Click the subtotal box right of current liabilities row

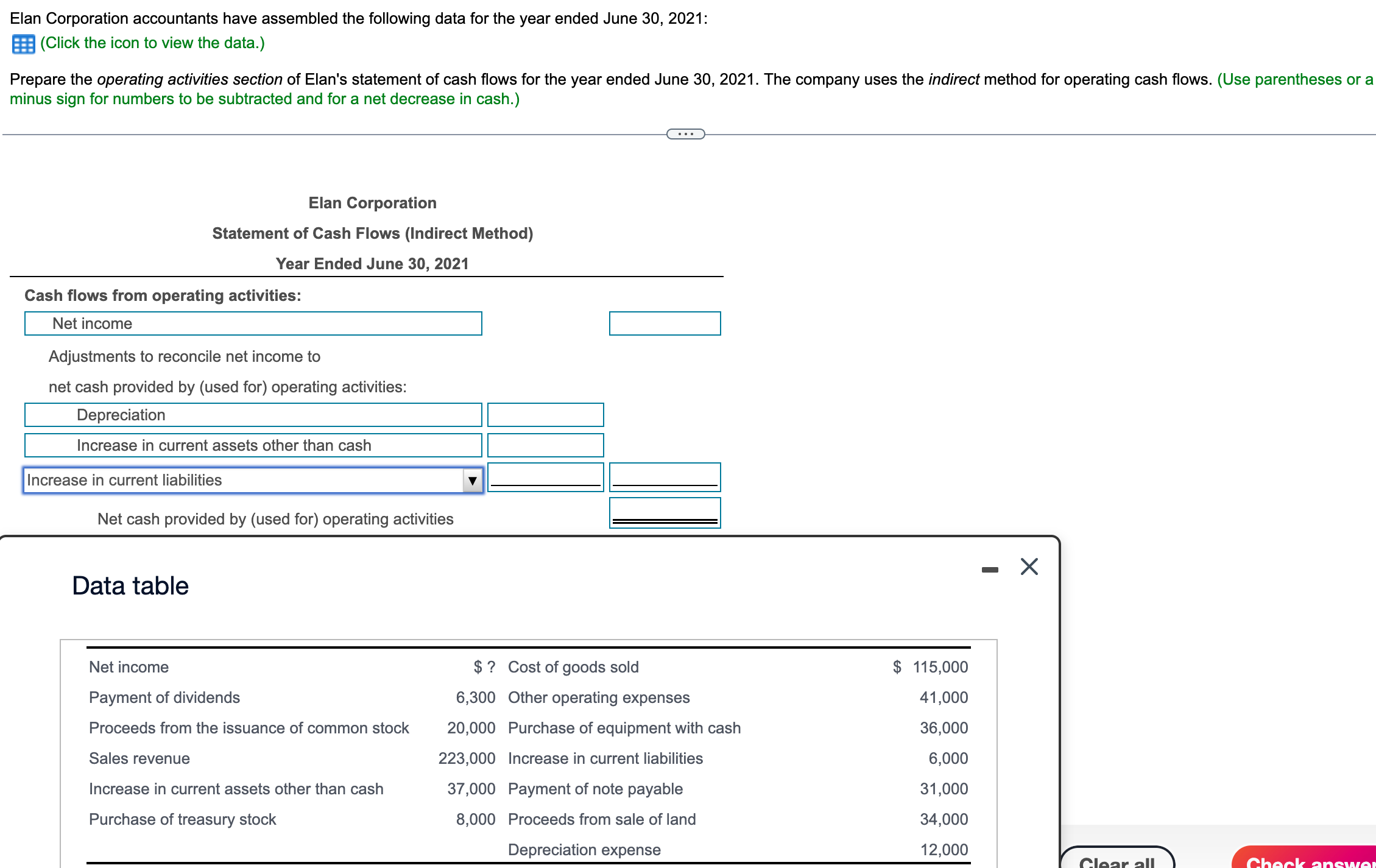coord(665,476)
